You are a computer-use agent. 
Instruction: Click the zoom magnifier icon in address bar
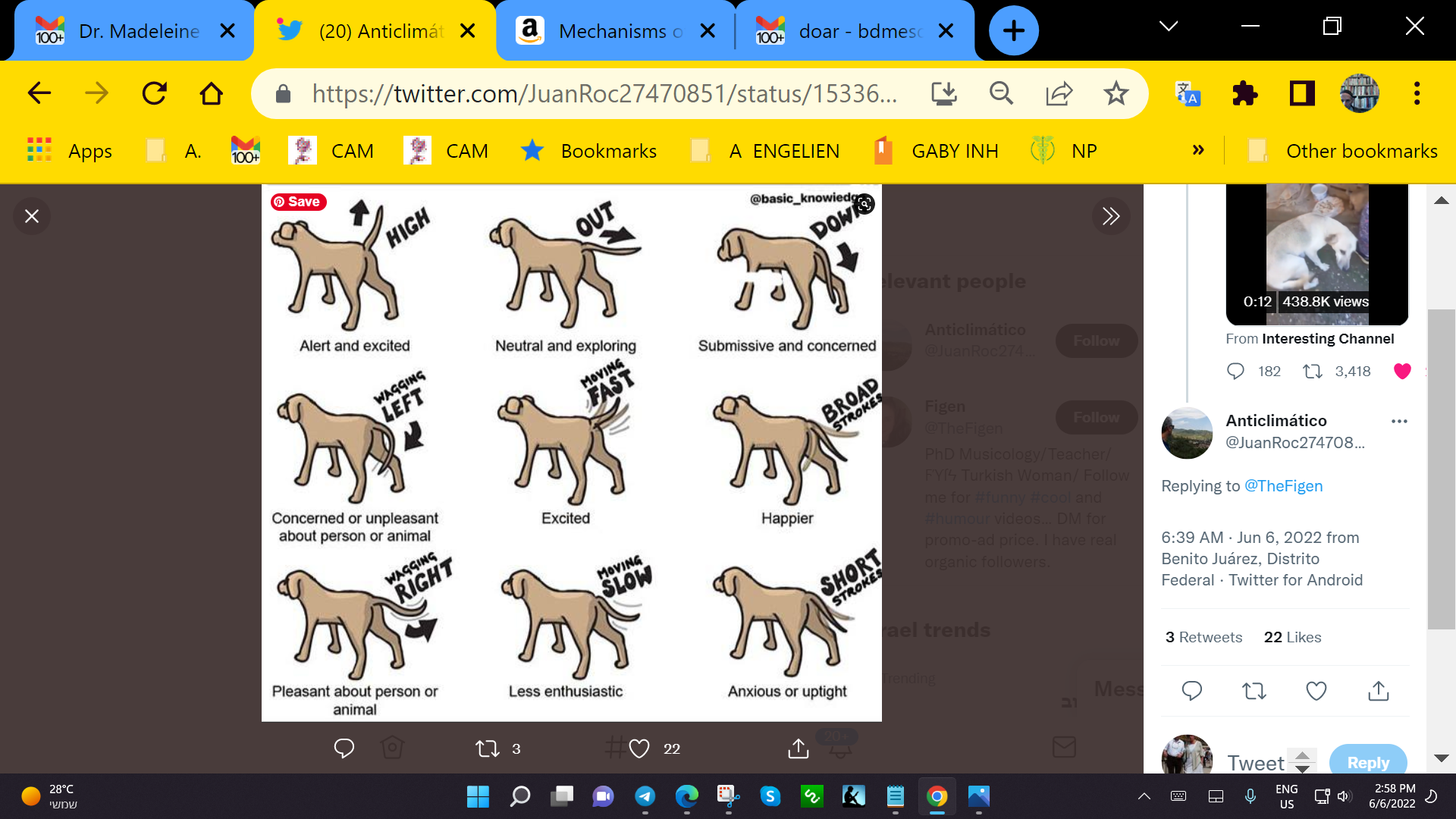[x=1001, y=94]
